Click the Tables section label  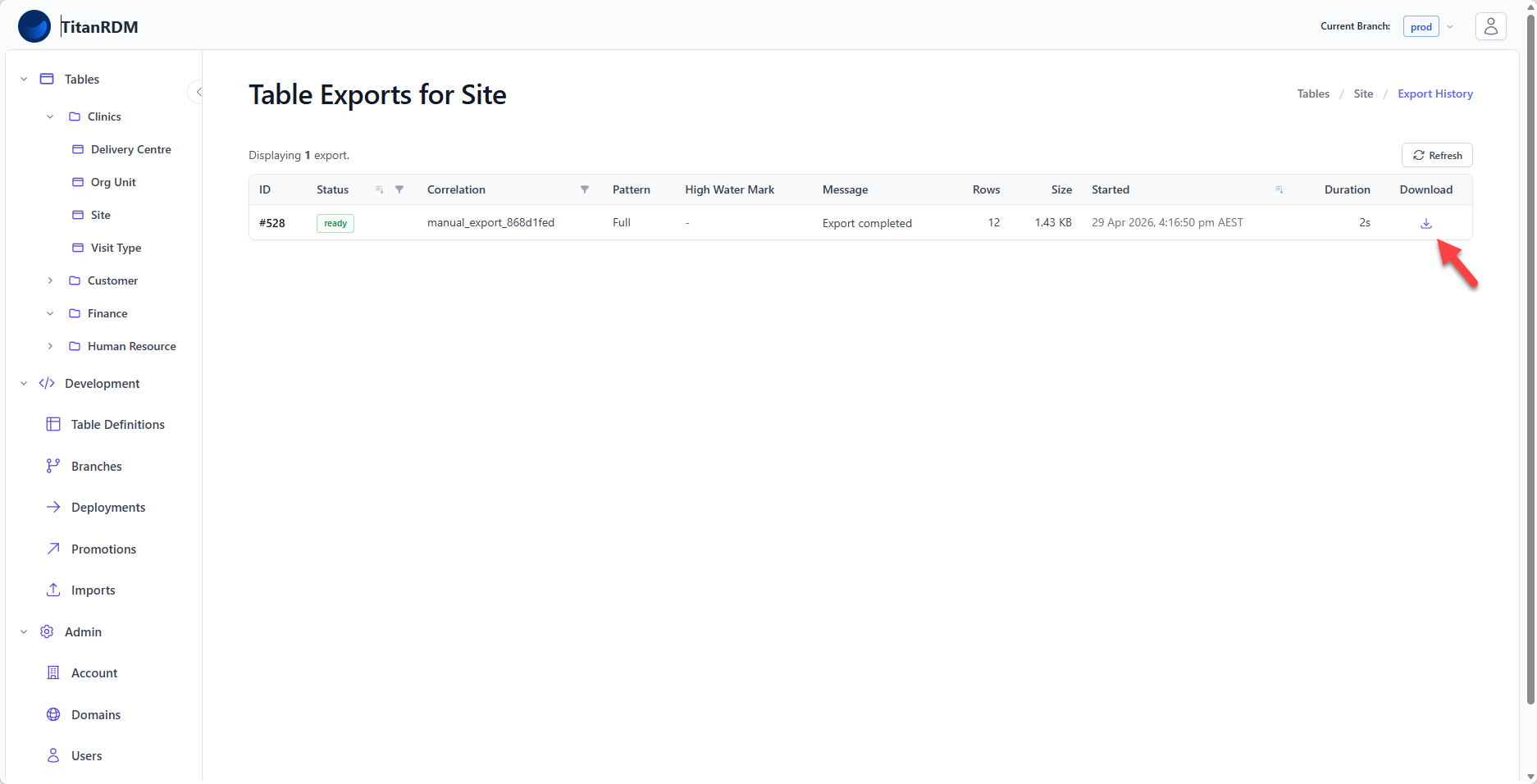pyautogui.click(x=82, y=79)
